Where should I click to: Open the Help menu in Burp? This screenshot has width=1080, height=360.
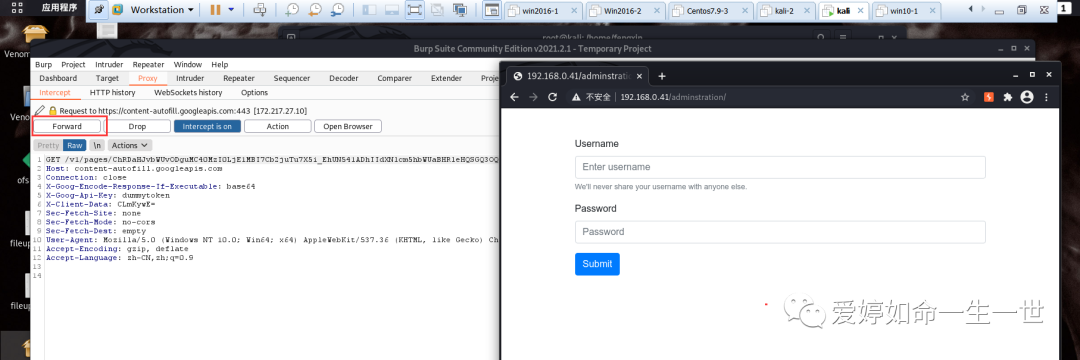tap(220, 65)
